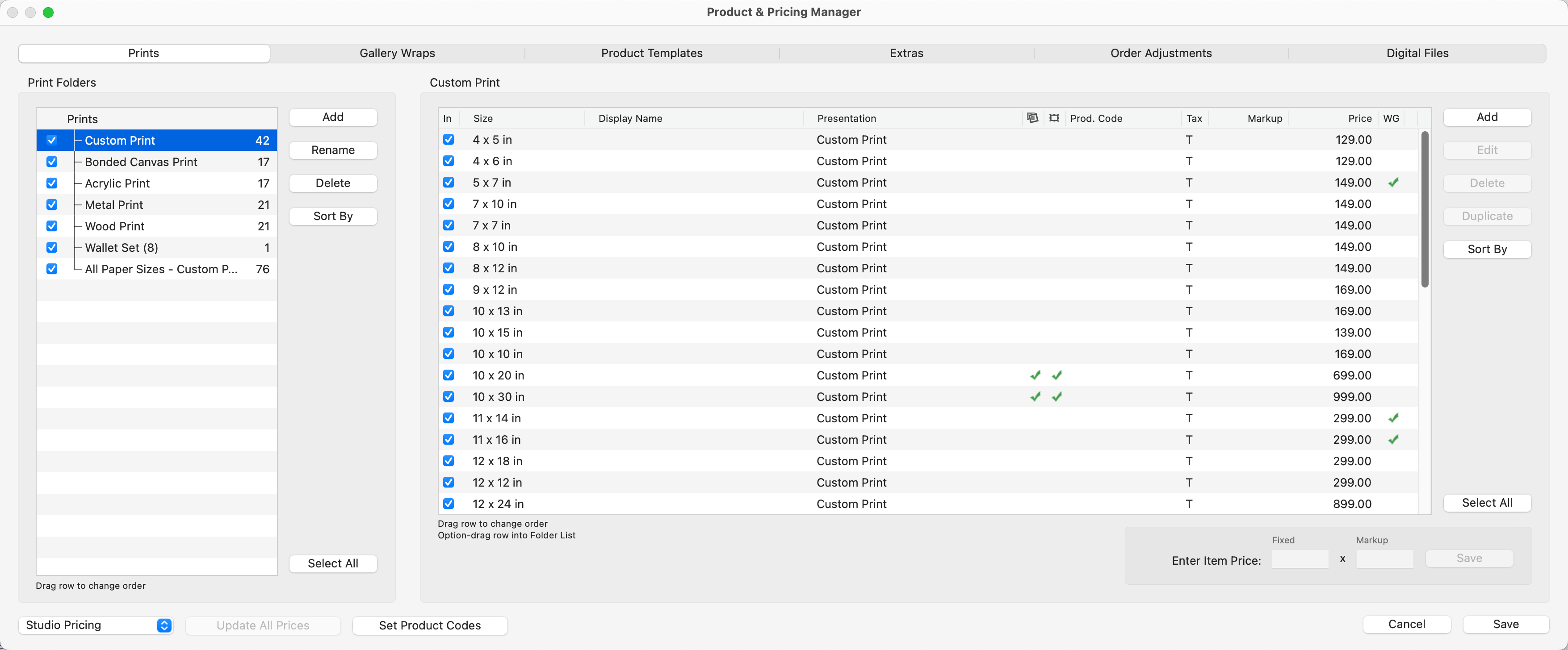Switch to the Gallery Wraps tab
The width and height of the screenshot is (1568, 650).
[397, 53]
